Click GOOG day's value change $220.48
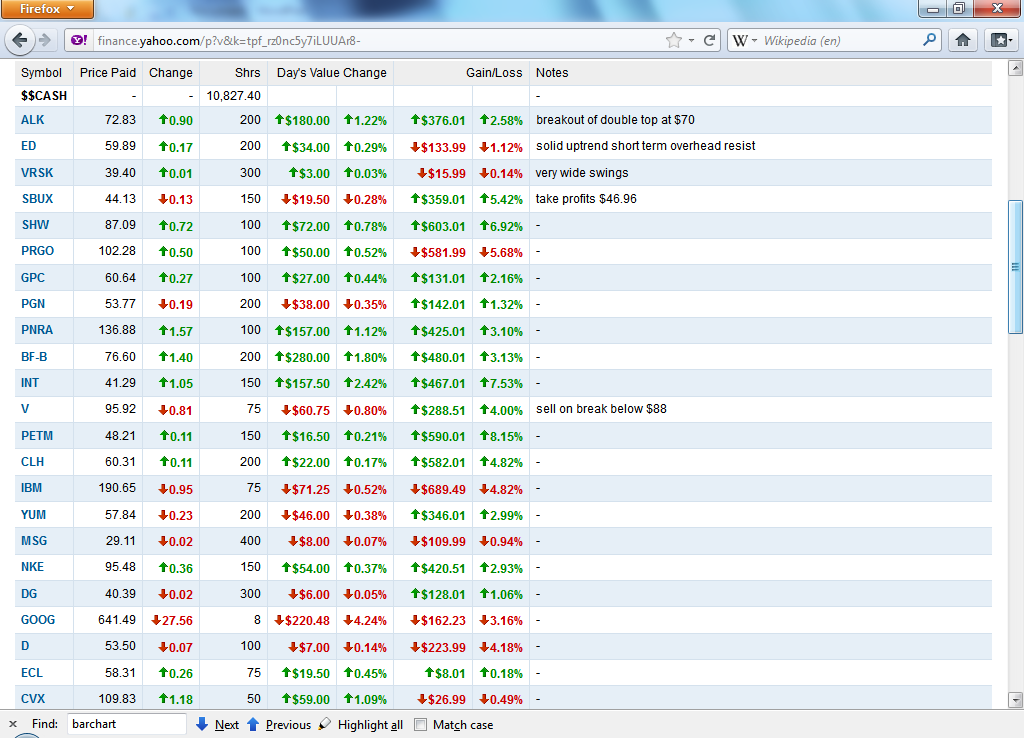The width and height of the screenshot is (1024, 738). pos(302,620)
